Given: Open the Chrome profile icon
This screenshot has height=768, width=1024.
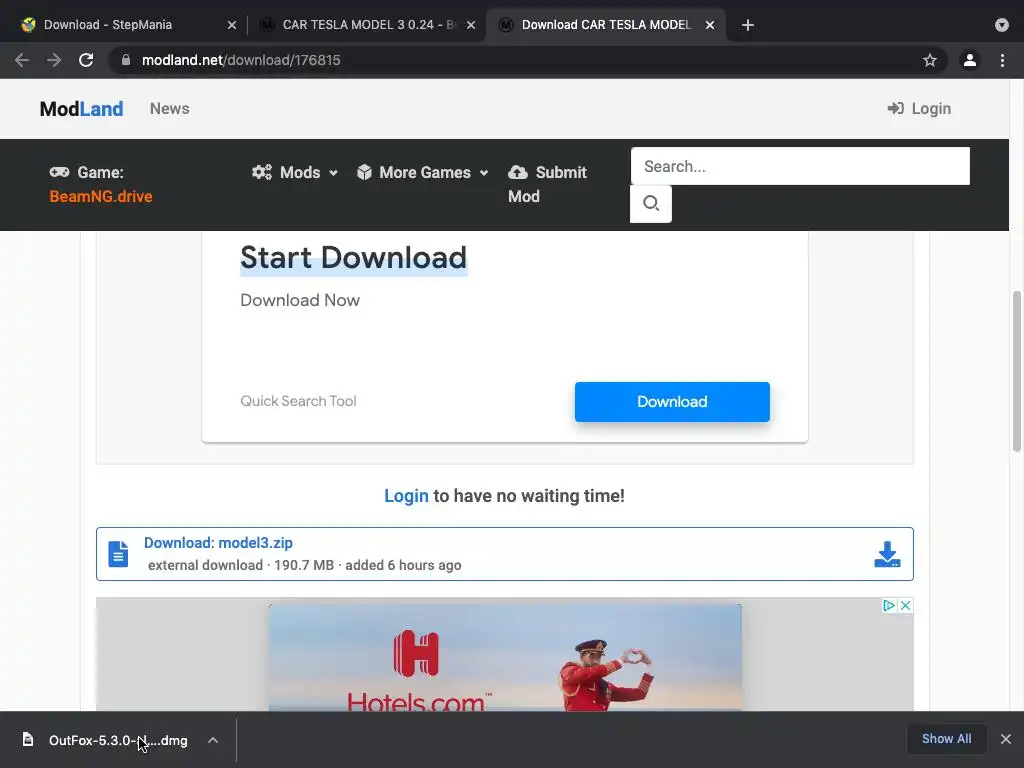Looking at the screenshot, I should click(x=970, y=60).
